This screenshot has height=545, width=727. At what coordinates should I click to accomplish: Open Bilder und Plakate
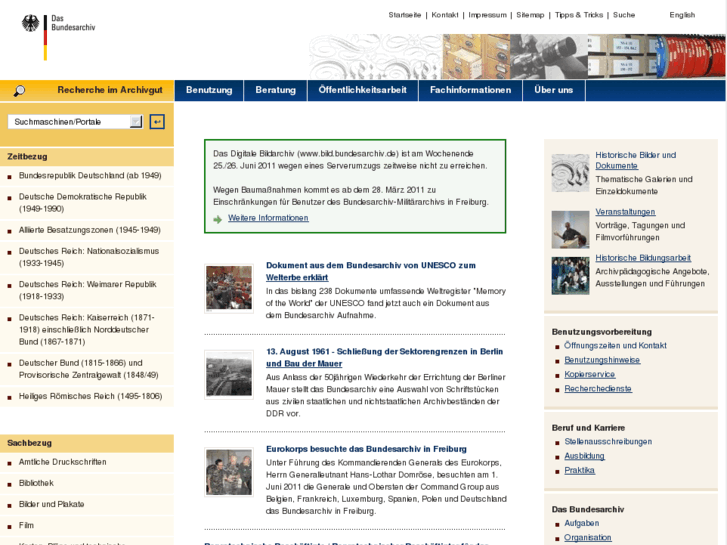click(51, 504)
